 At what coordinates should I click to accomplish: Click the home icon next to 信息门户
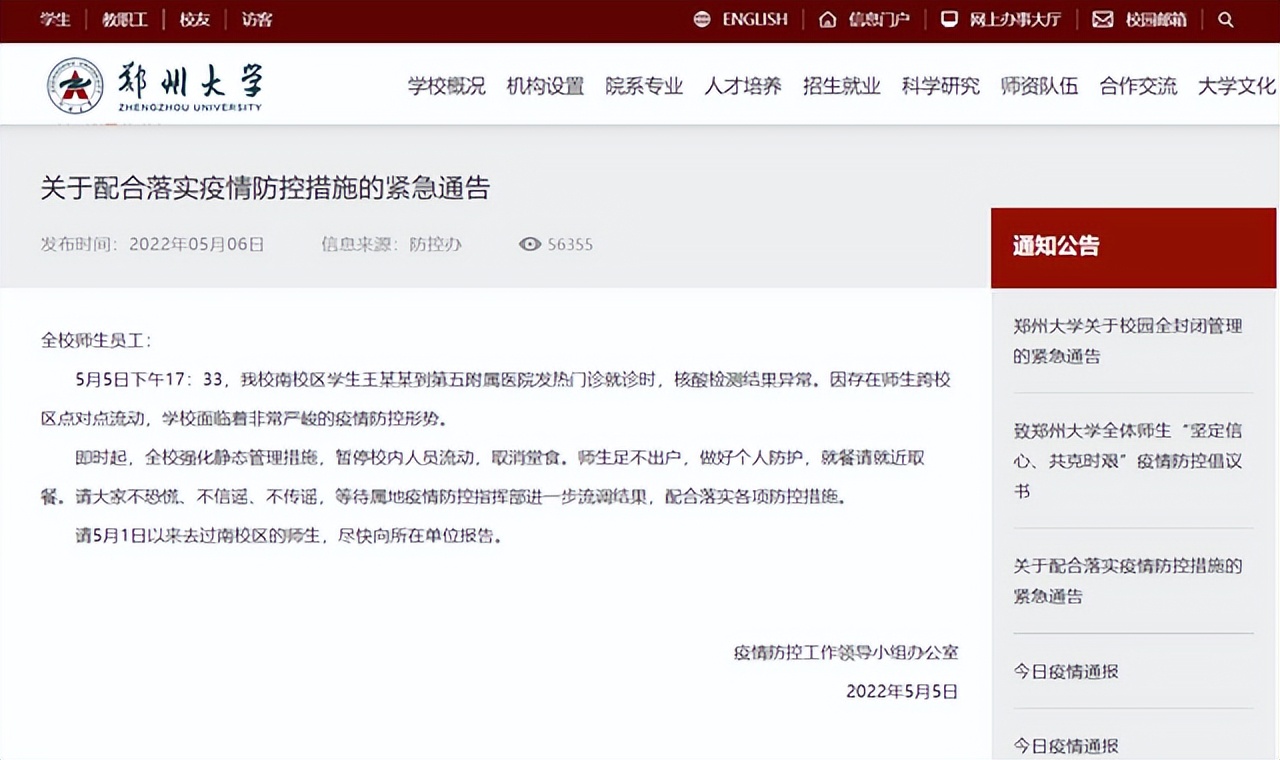tap(826, 19)
